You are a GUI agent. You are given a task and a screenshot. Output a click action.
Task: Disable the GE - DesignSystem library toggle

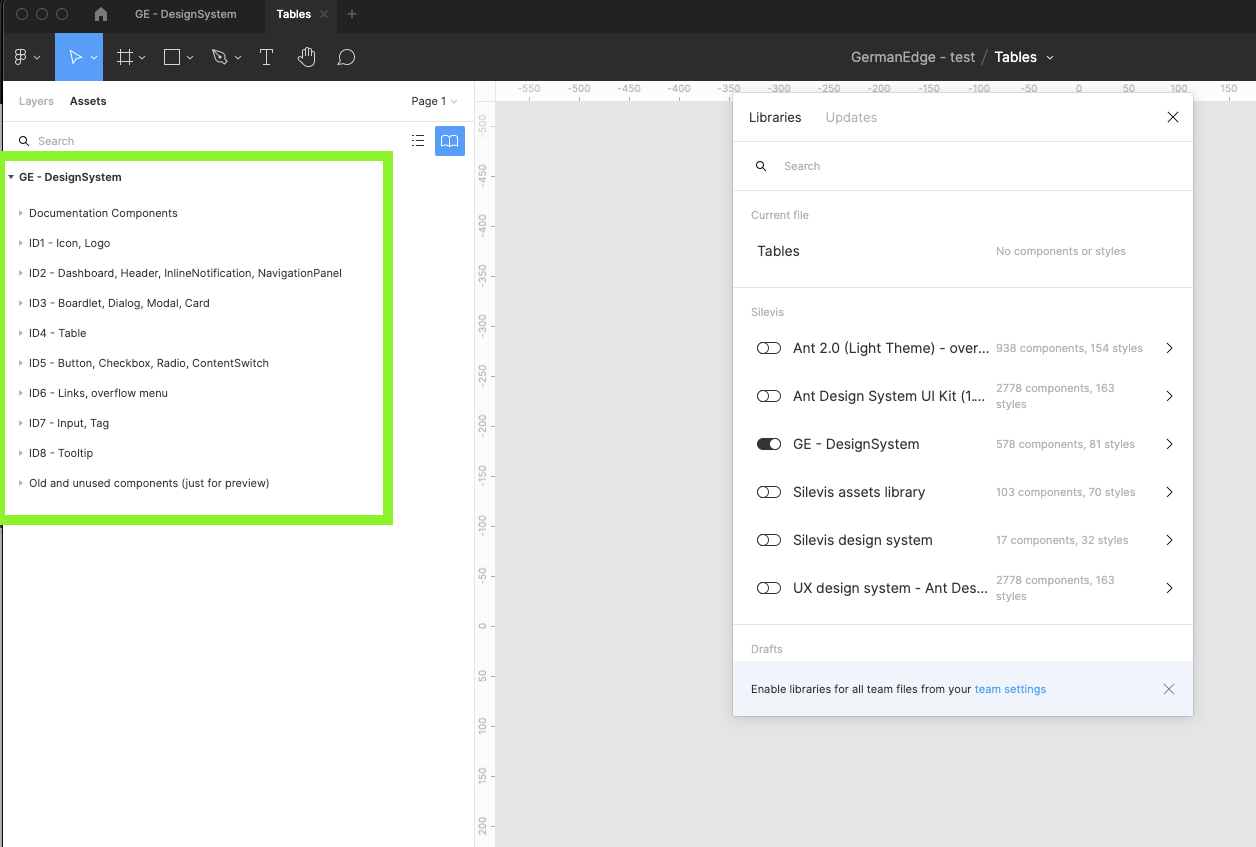tap(768, 444)
